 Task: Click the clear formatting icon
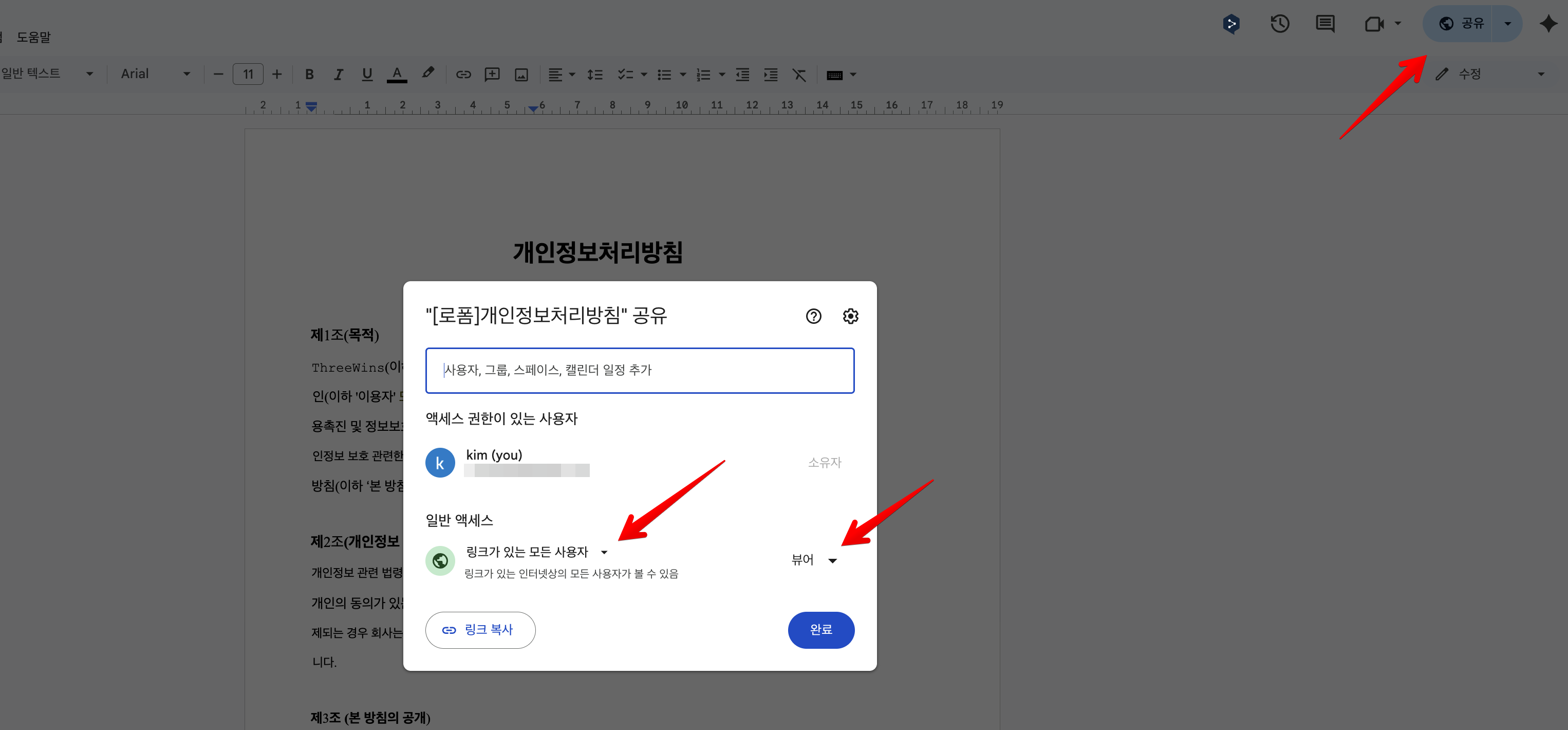click(x=798, y=74)
